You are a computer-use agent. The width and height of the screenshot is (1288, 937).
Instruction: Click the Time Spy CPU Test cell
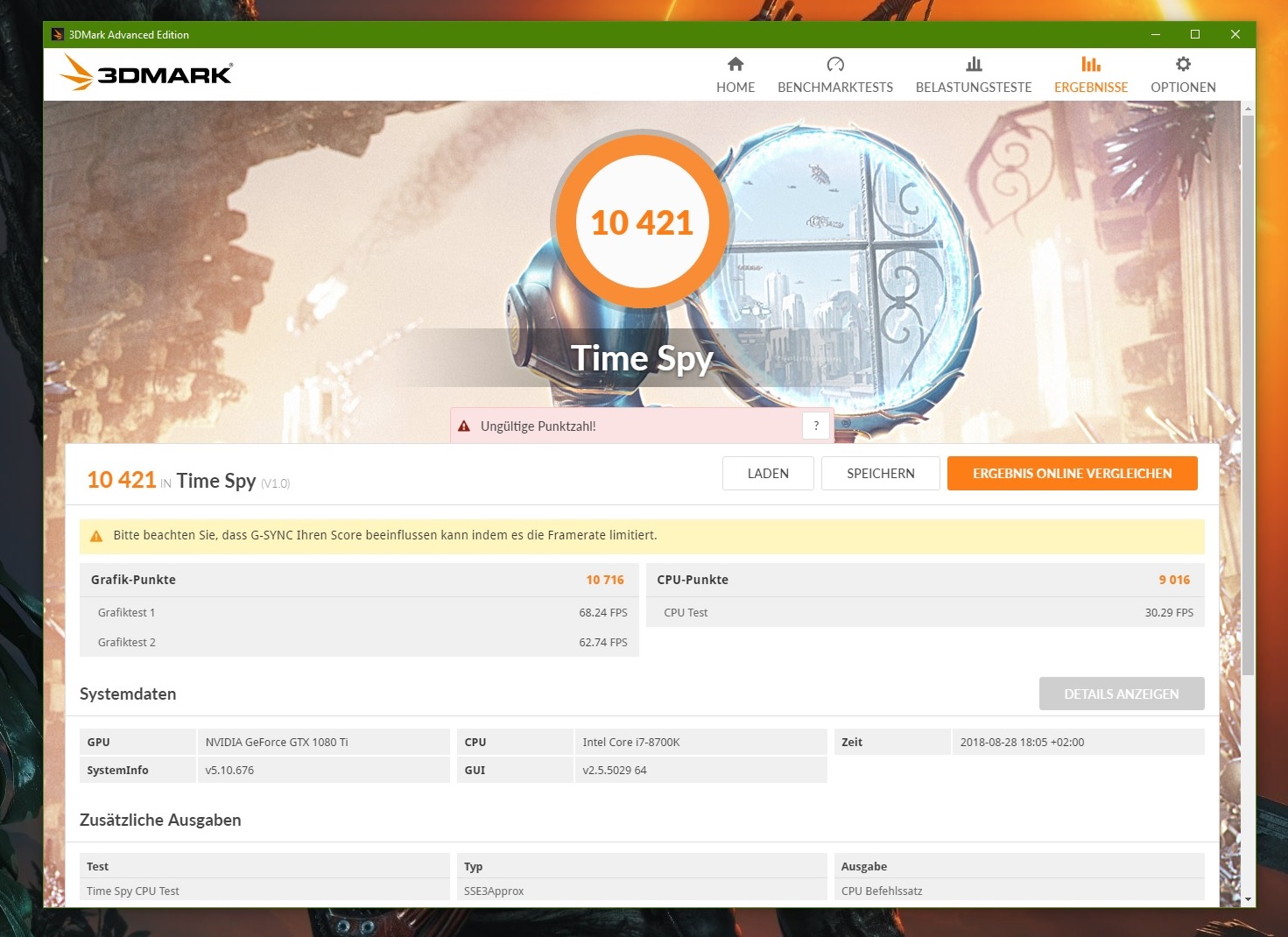264,891
